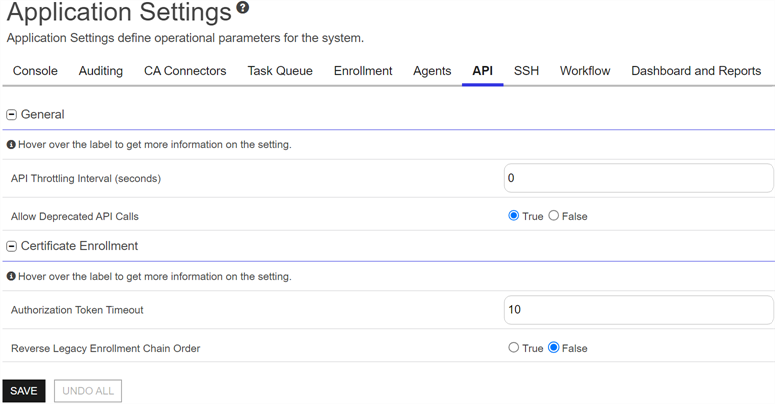Click the General section heading text
Image resolution: width=775 pixels, height=404 pixels.
(43, 115)
